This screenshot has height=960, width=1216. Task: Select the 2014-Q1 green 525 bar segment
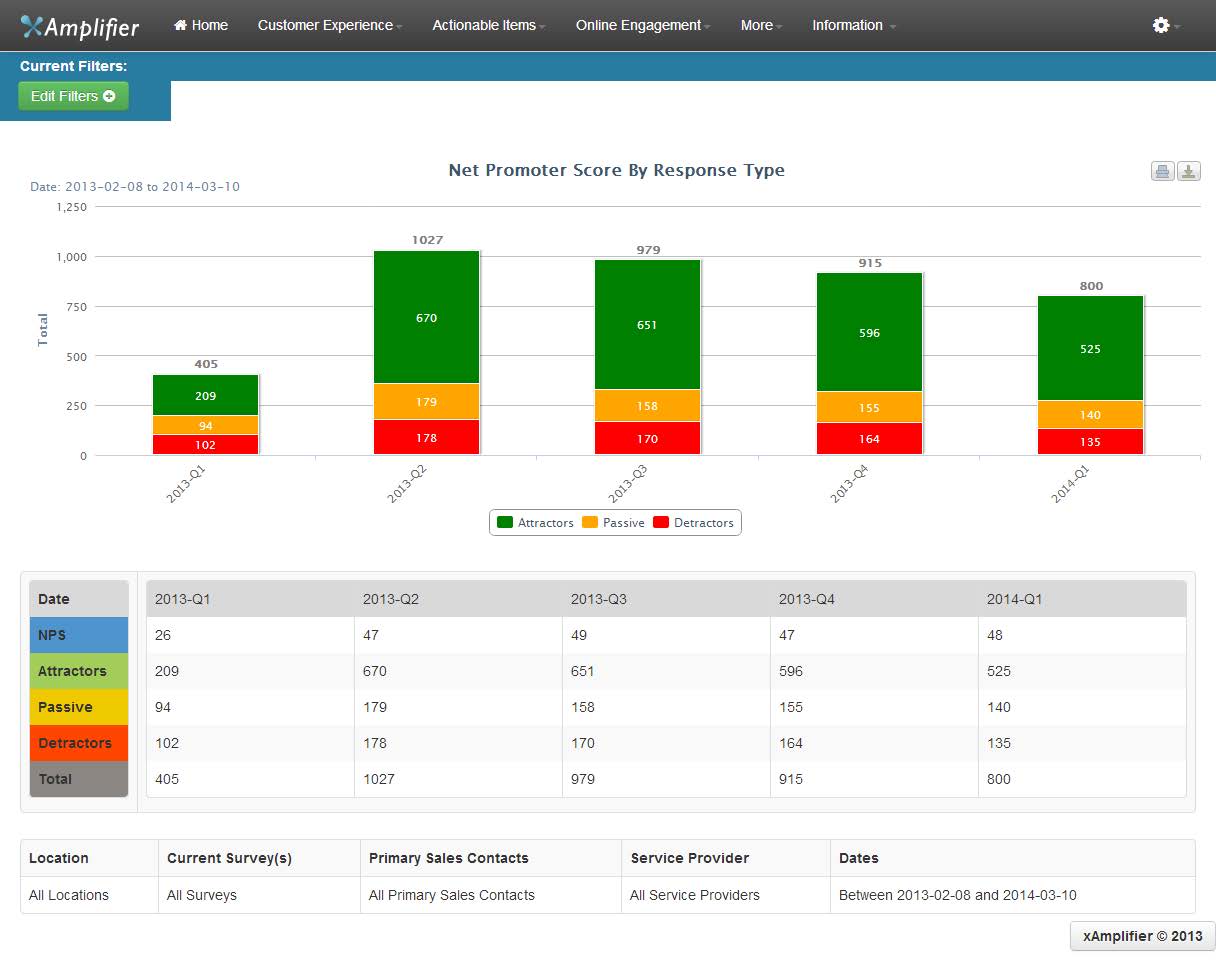tap(1090, 348)
